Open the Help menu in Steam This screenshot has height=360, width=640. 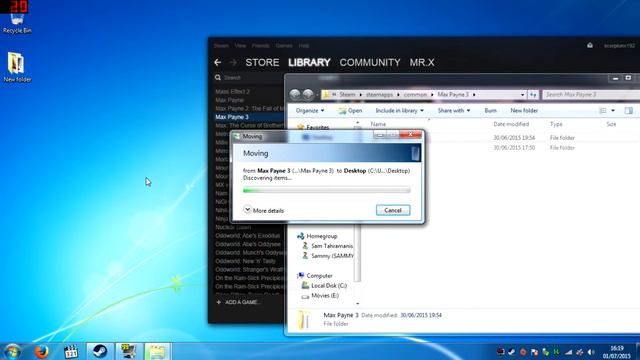point(304,46)
